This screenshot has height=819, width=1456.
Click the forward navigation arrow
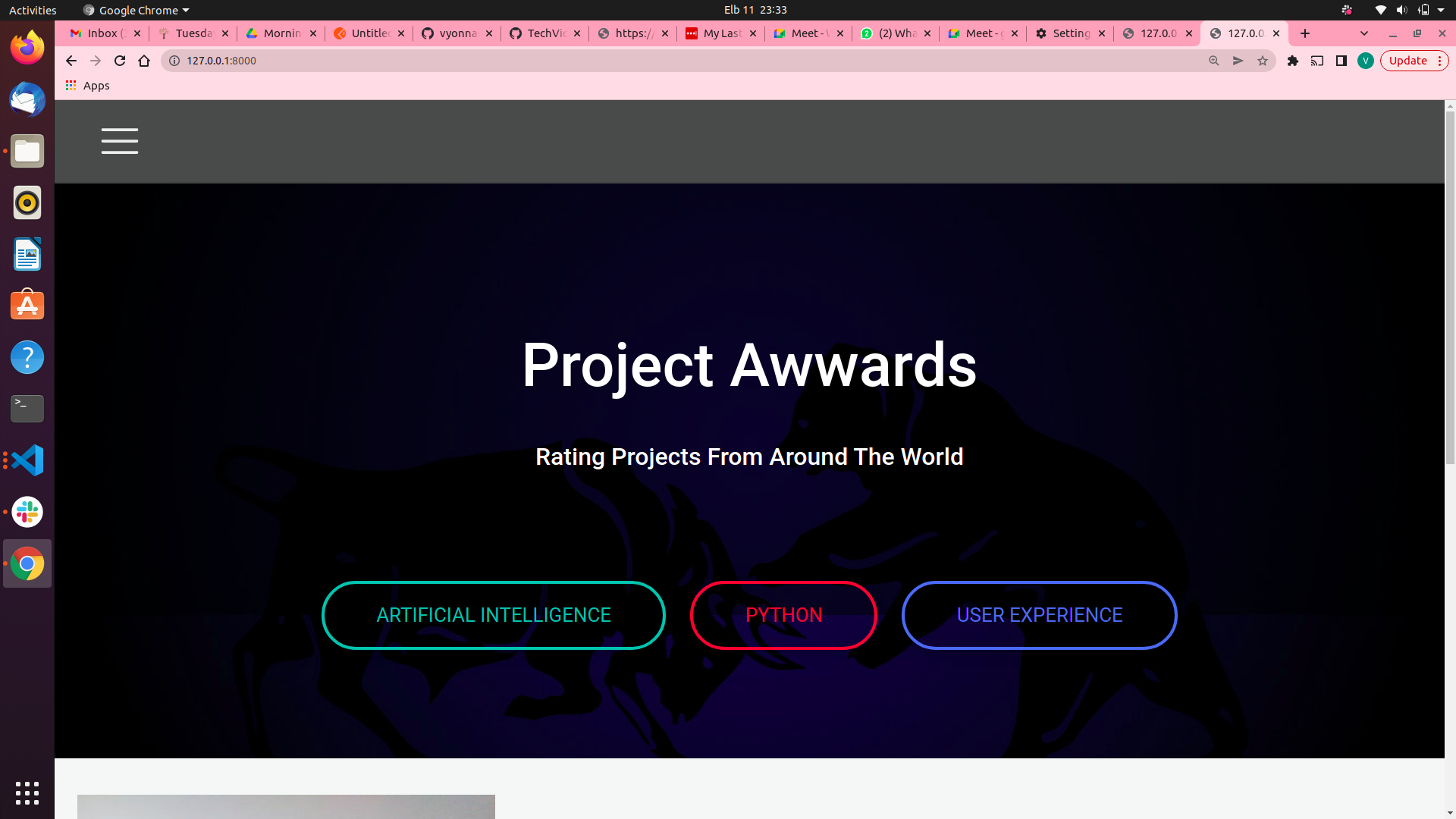pos(96,61)
